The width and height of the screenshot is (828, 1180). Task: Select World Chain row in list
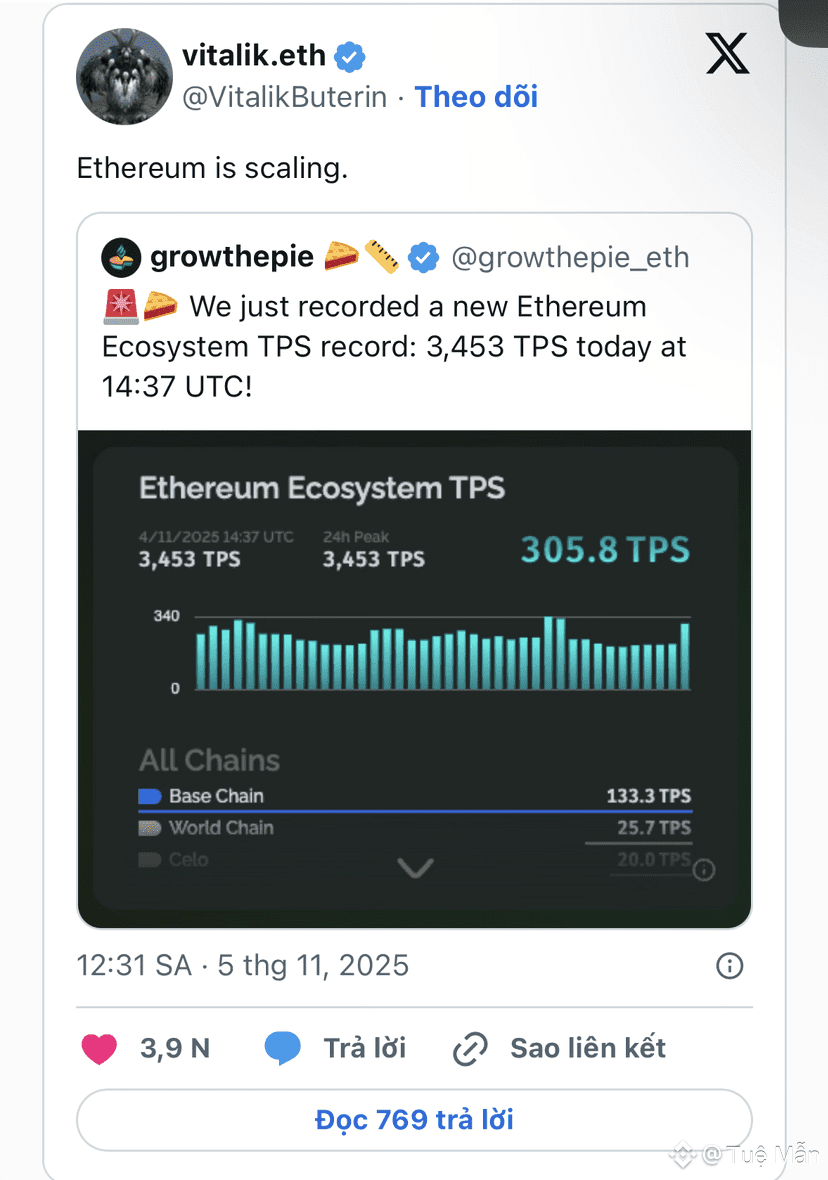pyautogui.click(x=415, y=828)
